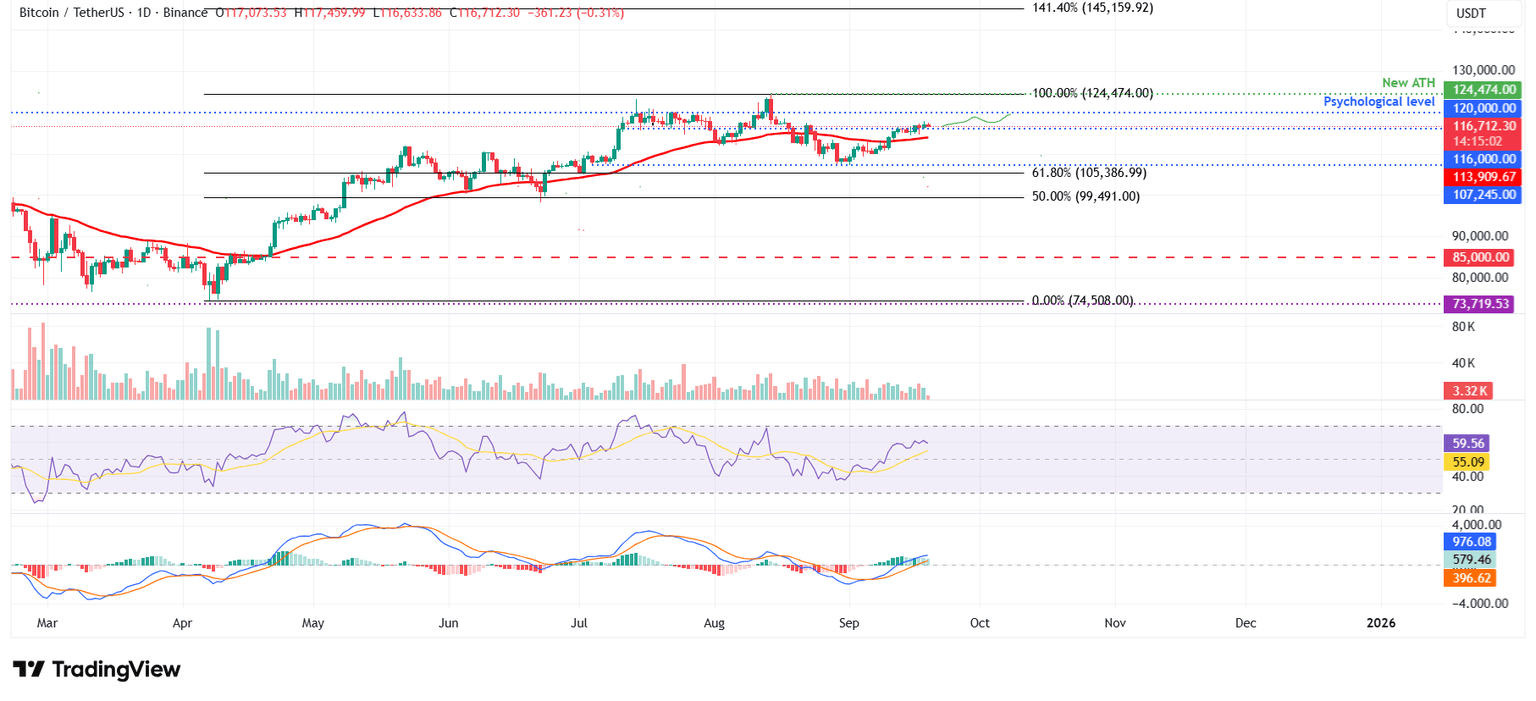Viewport: 1536px width, 701px height.
Task: Click the Psychological level label
Action: [1379, 101]
